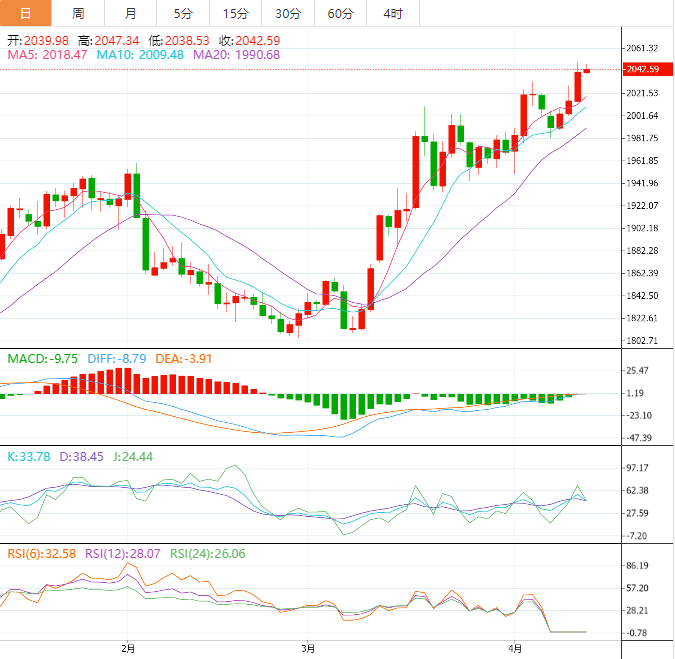Click the 86.19 RSI axis label
Image resolution: width=675 pixels, height=659 pixels.
(x=638, y=566)
